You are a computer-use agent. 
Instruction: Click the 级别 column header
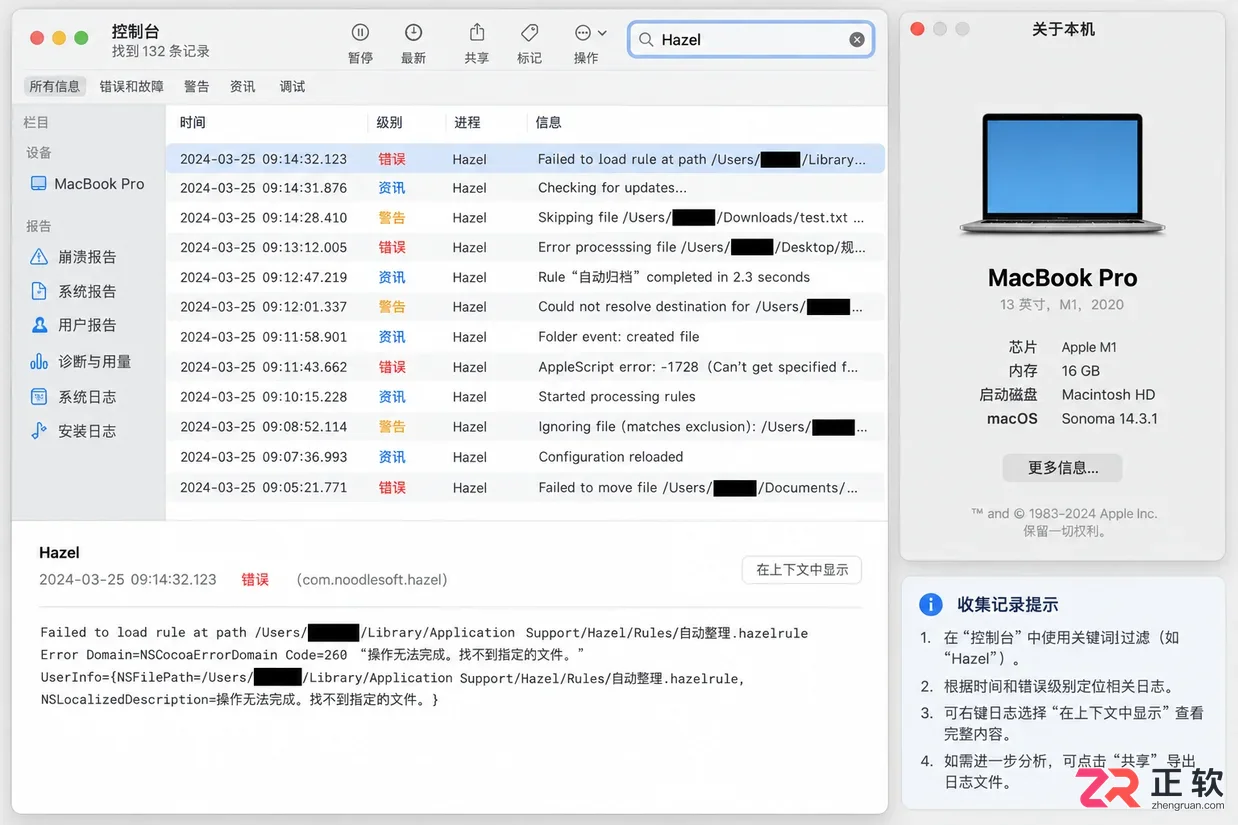click(390, 122)
